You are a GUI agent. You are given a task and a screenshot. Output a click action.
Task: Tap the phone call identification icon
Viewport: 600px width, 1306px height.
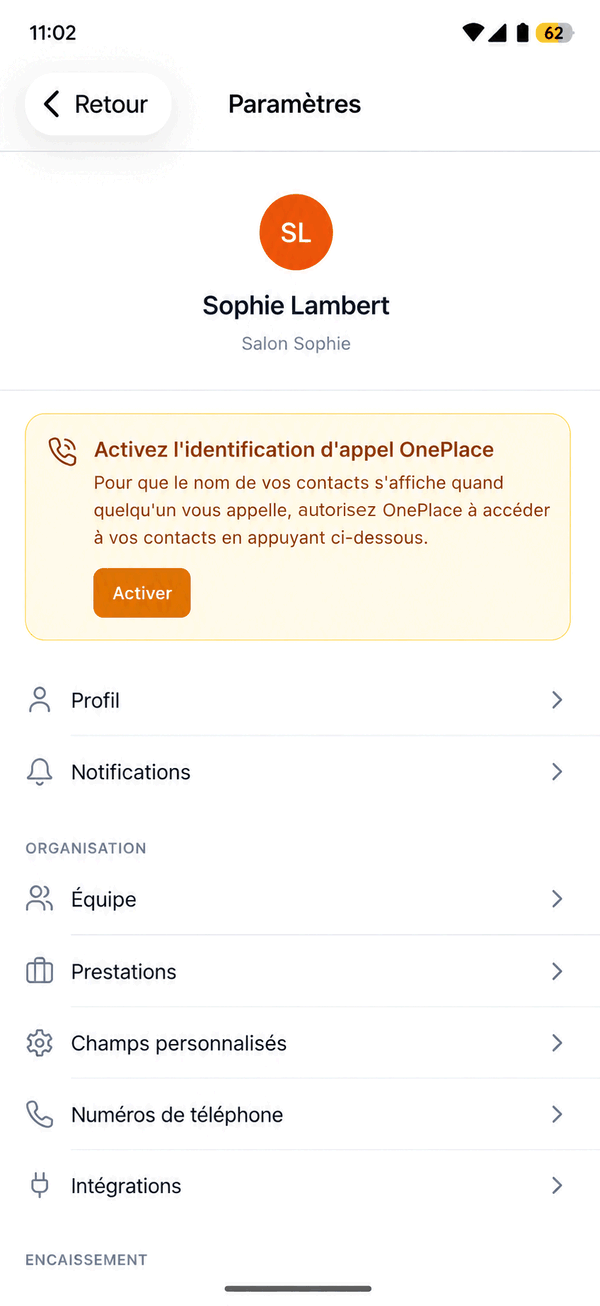click(x=63, y=451)
